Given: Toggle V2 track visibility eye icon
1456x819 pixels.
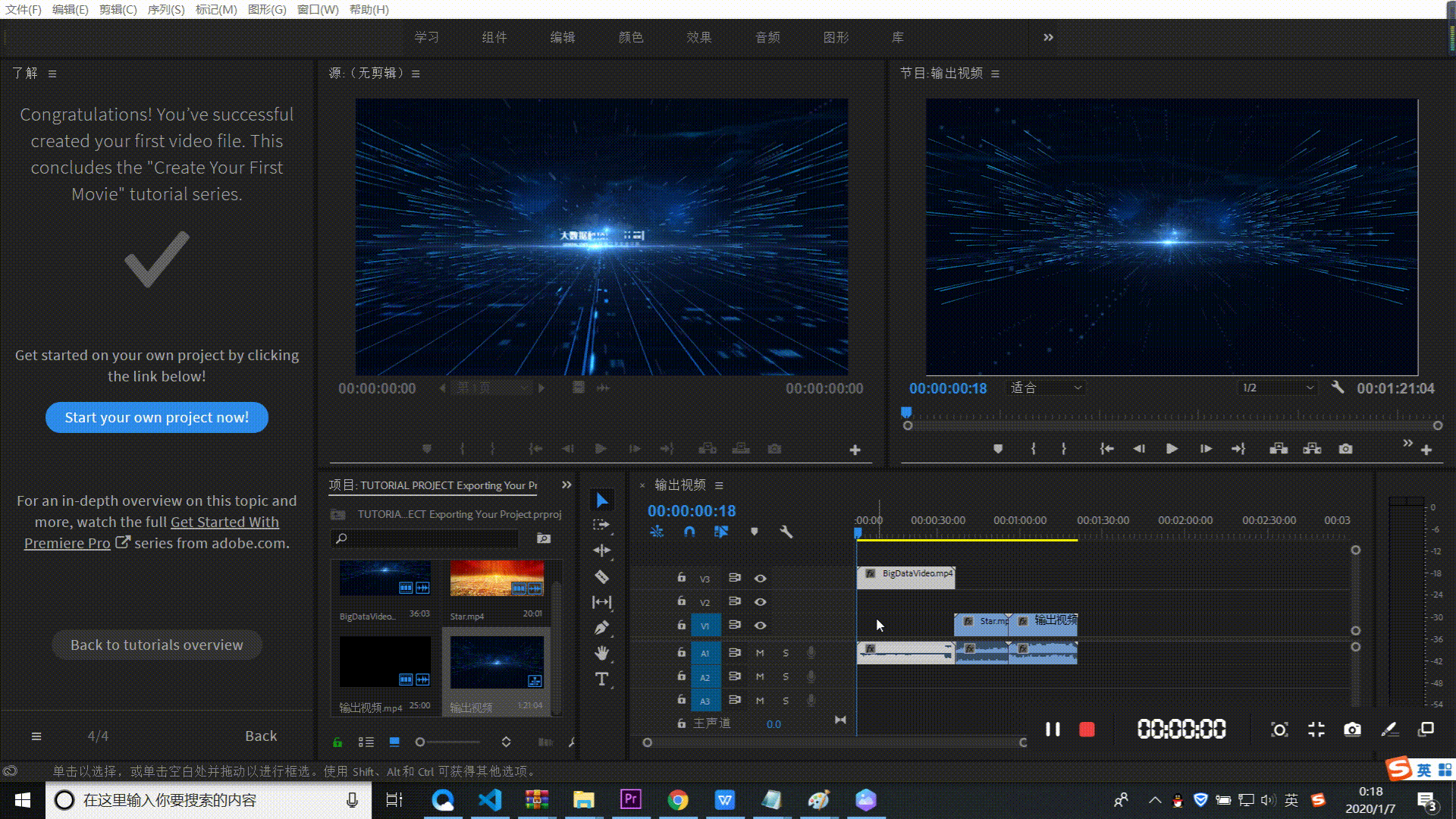Looking at the screenshot, I should [x=761, y=601].
